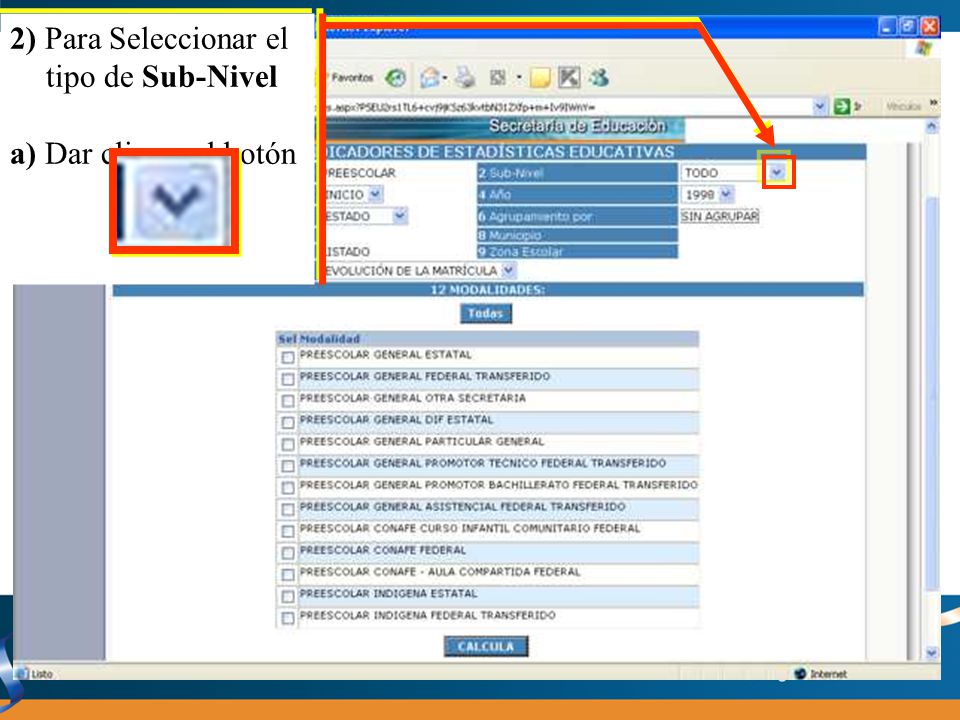This screenshot has width=960, height=720.
Task: Check PREESCOLAR GENERAL PROMOTOR TECNICO FEDERAL TRANSFERIDO
Action: 288,467
